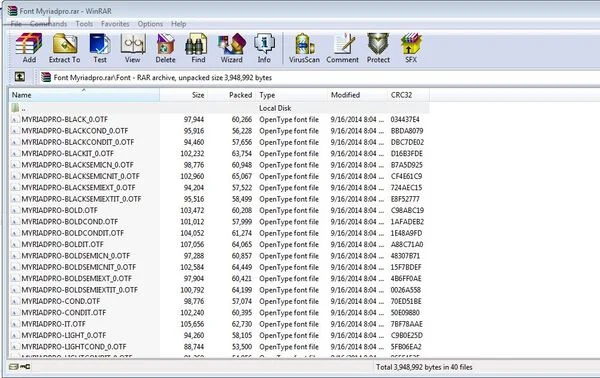Select MYRIADPRO-BOLDSEMIEXT_0.OTF file
The image size is (600, 378).
point(76,279)
